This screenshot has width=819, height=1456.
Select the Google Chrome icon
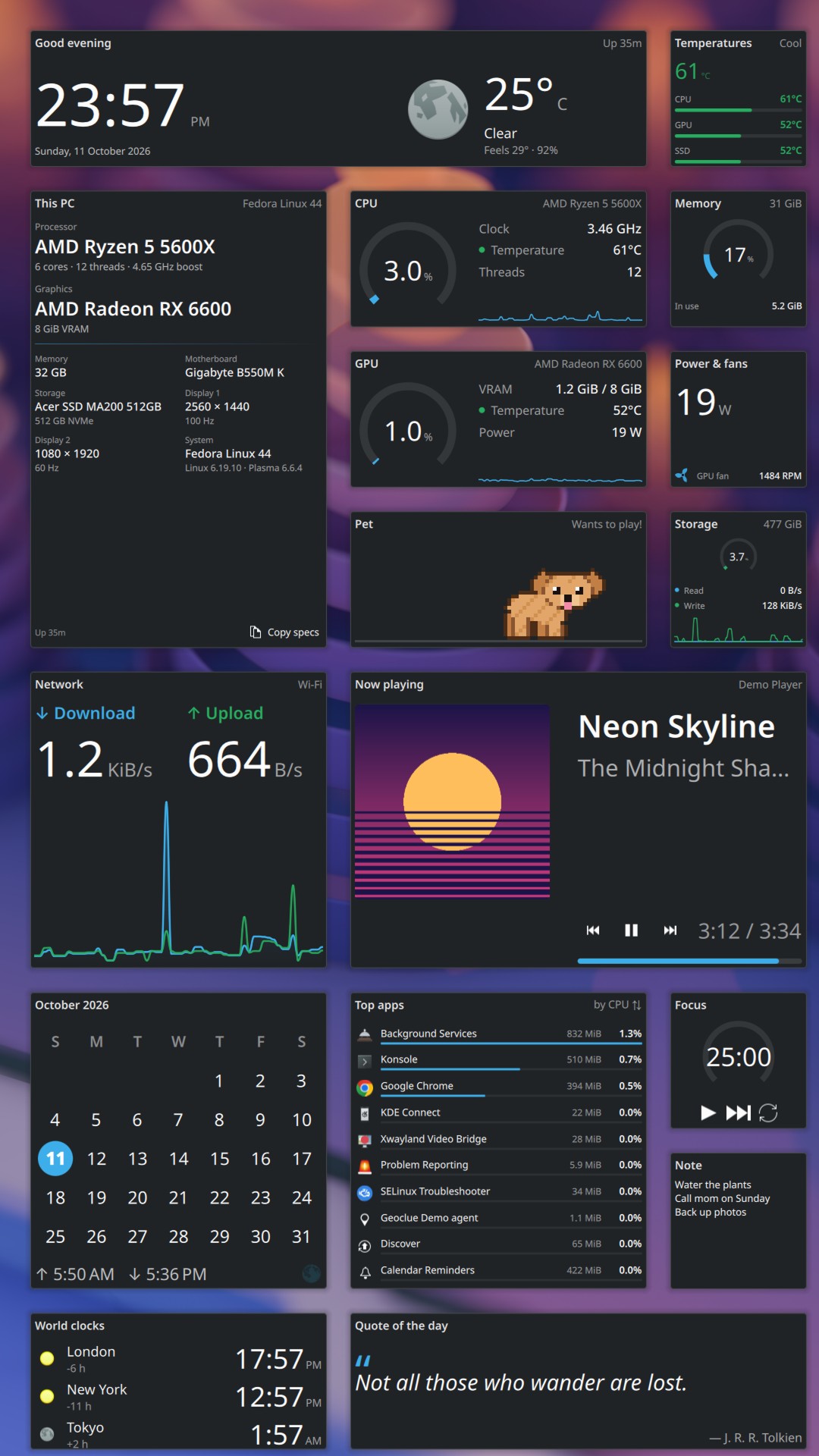pos(365,1087)
